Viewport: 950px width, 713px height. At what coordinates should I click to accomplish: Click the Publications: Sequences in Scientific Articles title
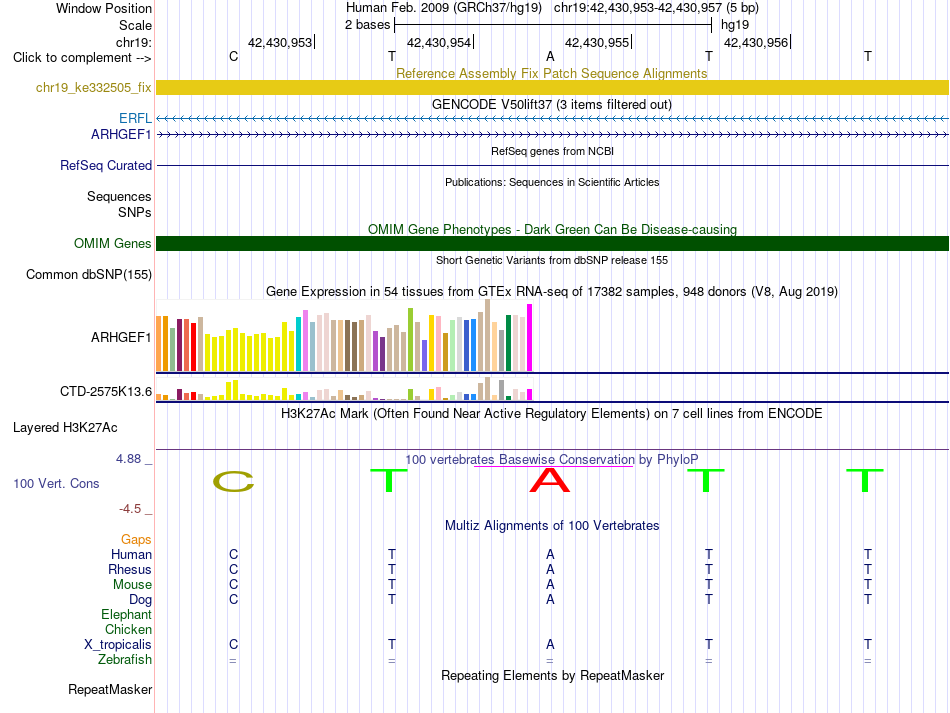click(x=552, y=182)
